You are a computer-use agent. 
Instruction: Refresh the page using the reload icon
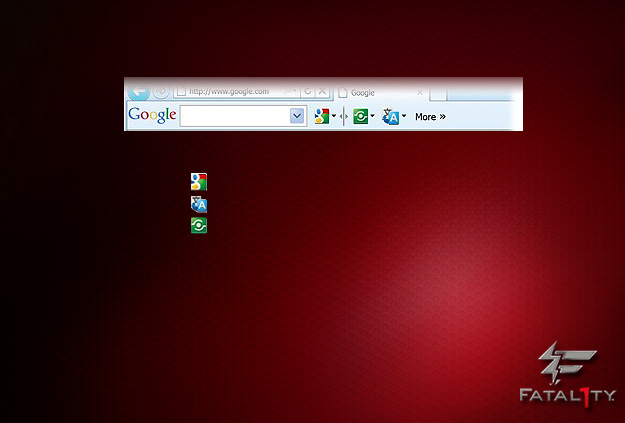pyautogui.click(x=308, y=92)
